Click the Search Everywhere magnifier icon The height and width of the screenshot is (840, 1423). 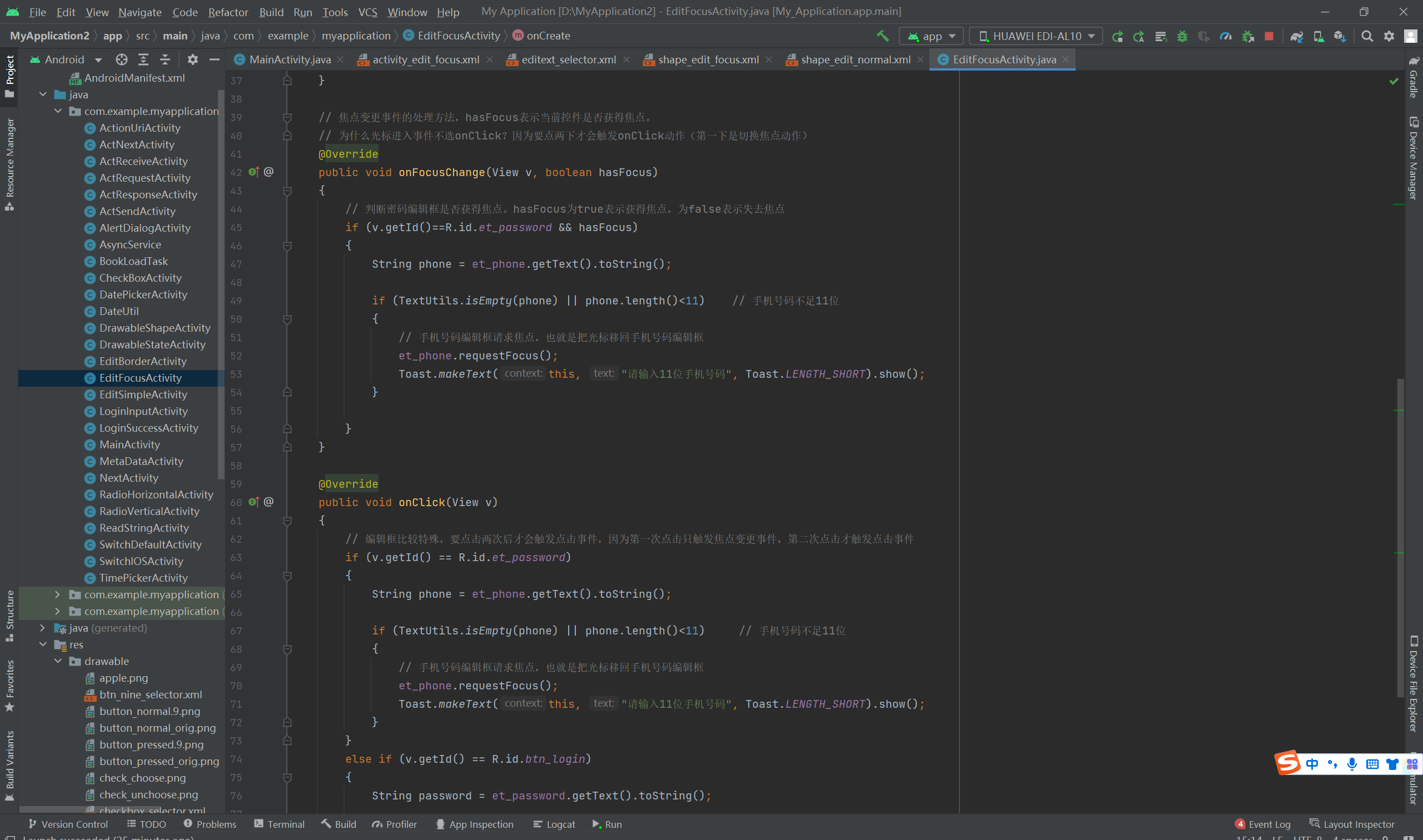(1367, 36)
